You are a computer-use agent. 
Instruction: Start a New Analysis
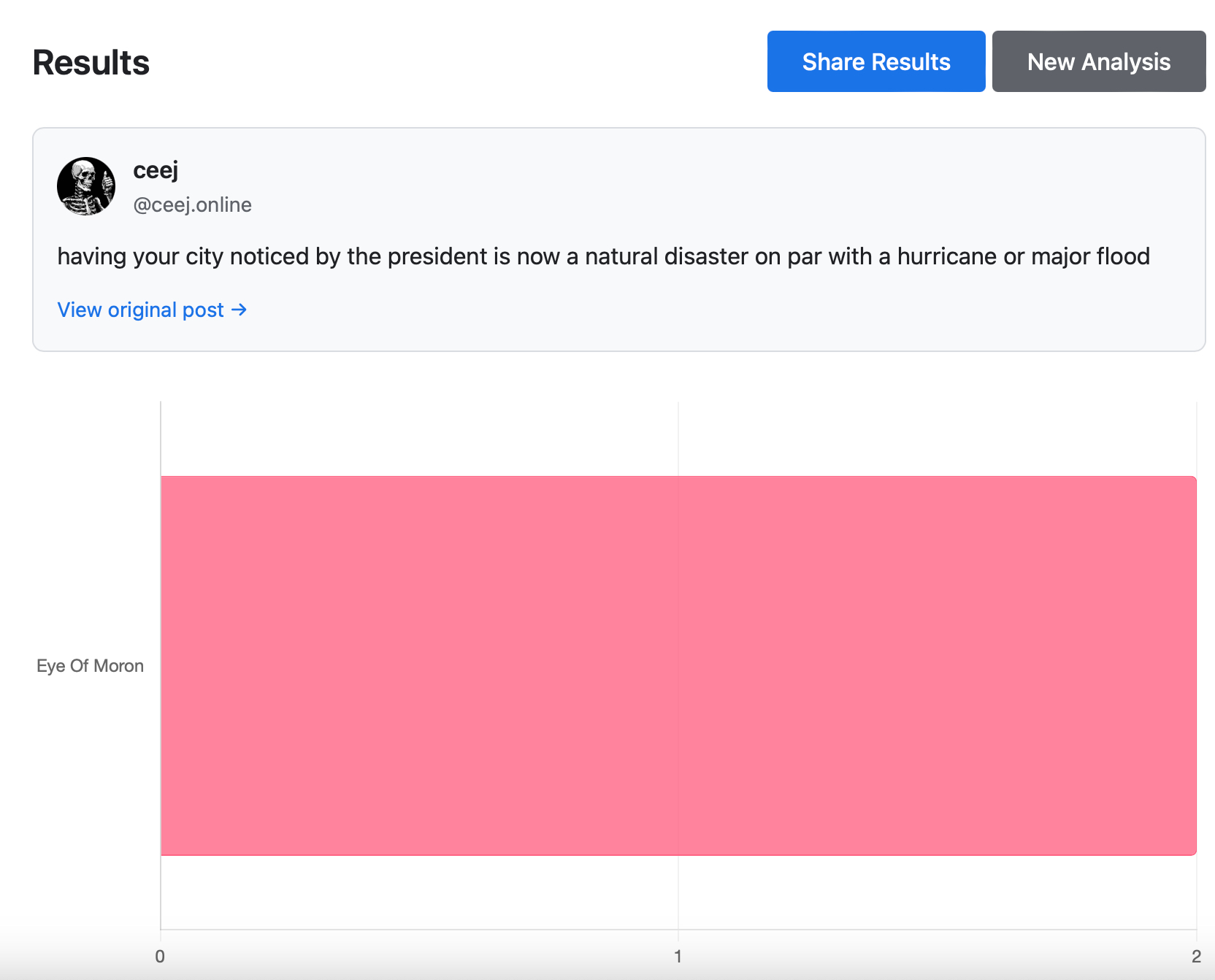(x=1098, y=61)
